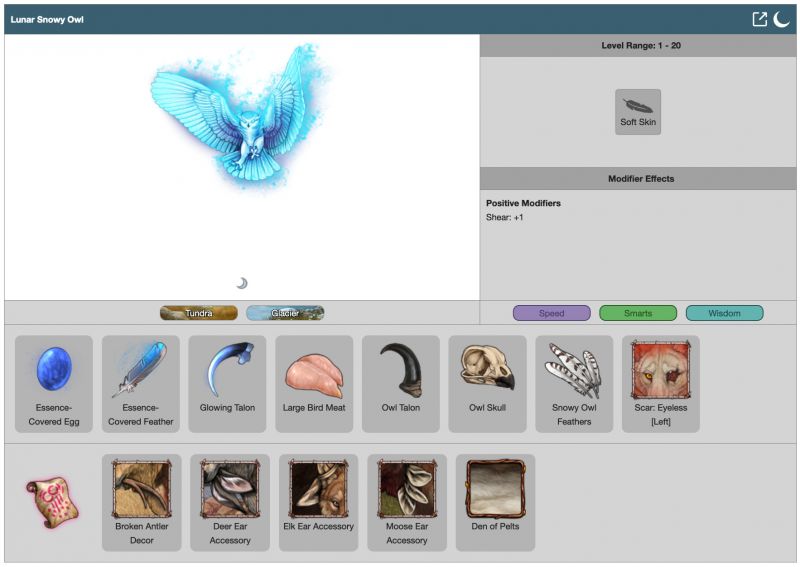Screen dimensions: 800x567
Task: Click the Soft Skin feather item
Action: point(638,111)
